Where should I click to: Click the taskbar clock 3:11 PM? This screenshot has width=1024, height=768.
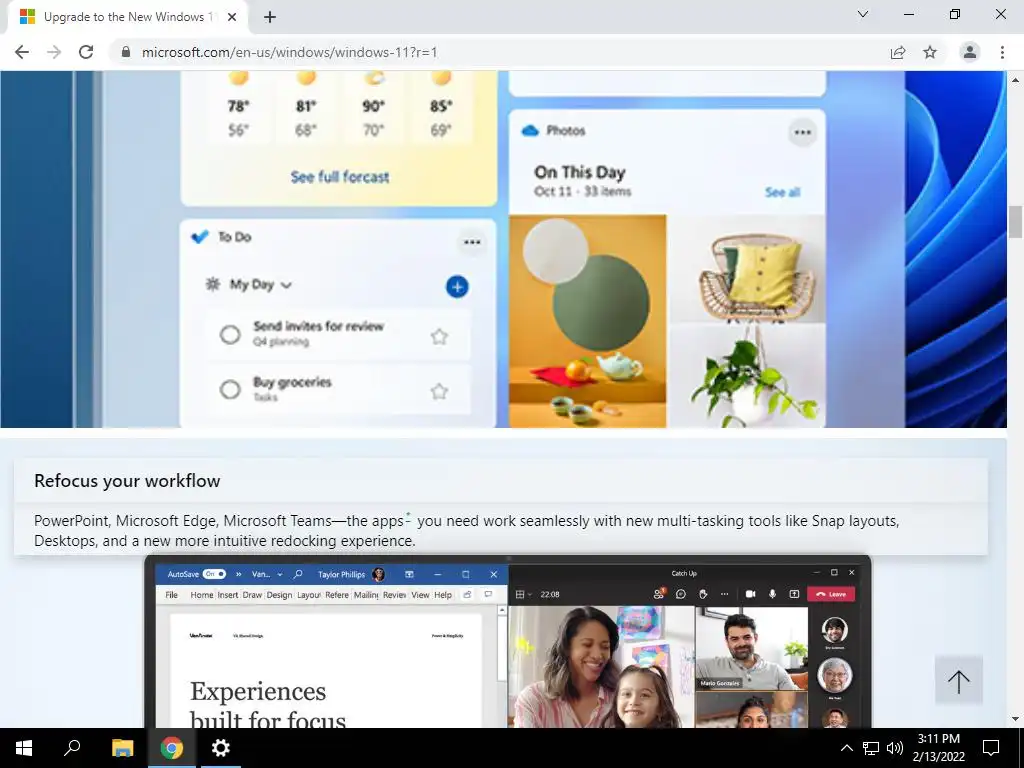coord(938,739)
